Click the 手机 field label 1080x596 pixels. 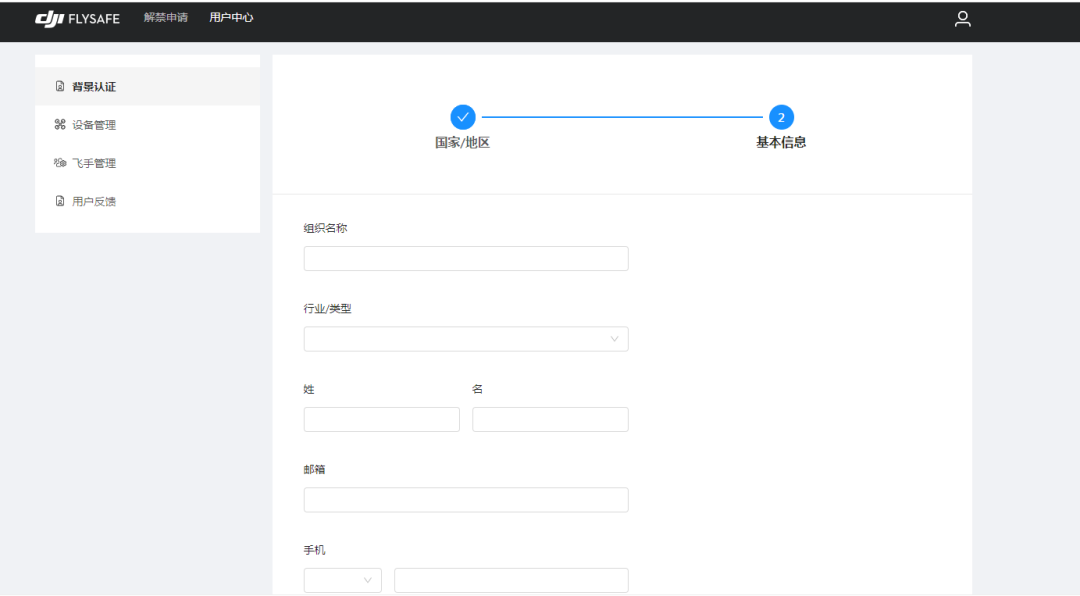[x=315, y=550]
